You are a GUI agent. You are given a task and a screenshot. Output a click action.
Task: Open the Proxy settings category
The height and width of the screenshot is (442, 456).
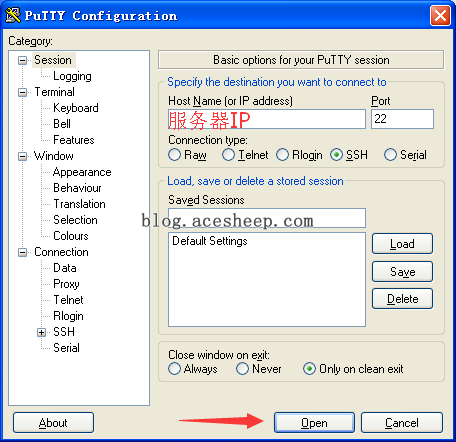coord(66,284)
